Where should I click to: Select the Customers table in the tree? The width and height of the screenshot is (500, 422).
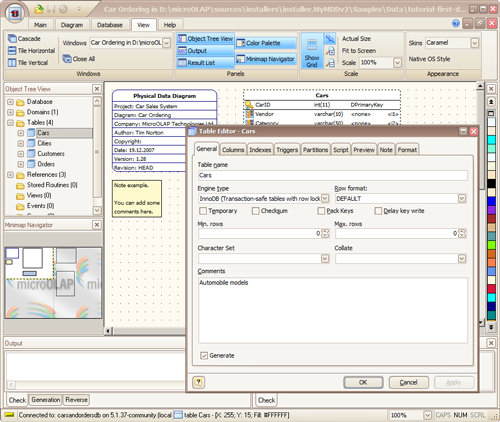[51, 154]
